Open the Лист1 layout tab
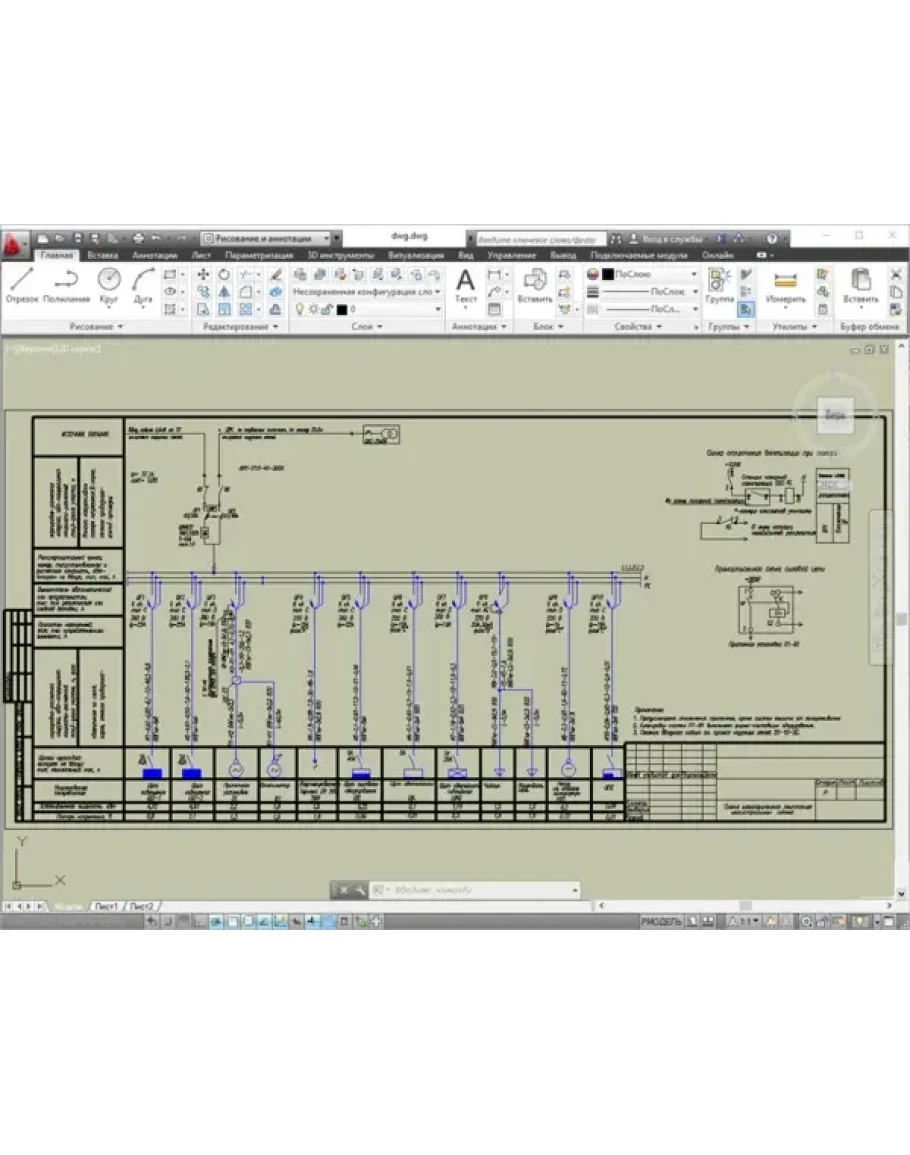Screen dimensions: 910x1155 (x=106, y=906)
